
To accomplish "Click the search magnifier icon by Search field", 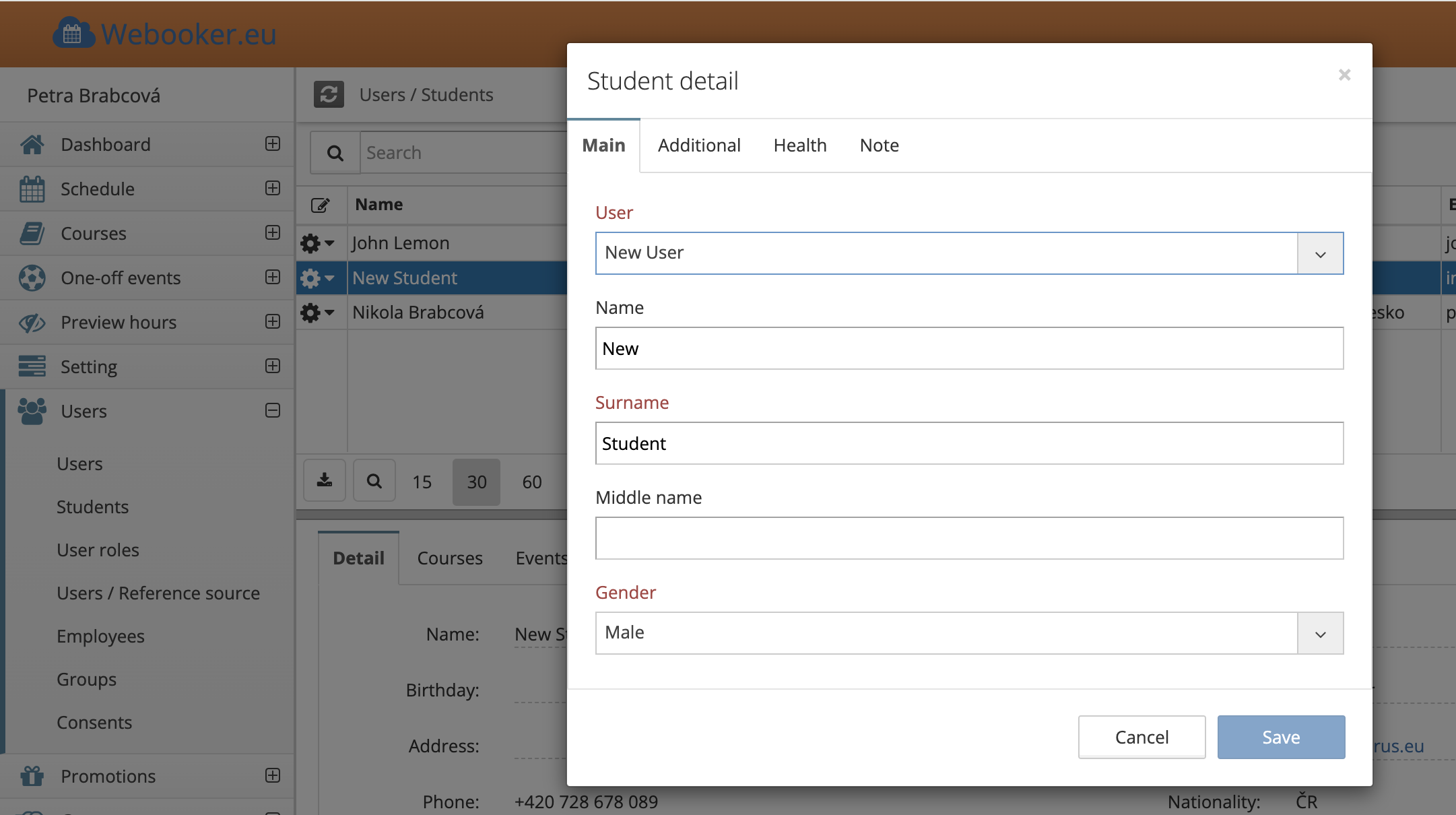I will (x=335, y=153).
